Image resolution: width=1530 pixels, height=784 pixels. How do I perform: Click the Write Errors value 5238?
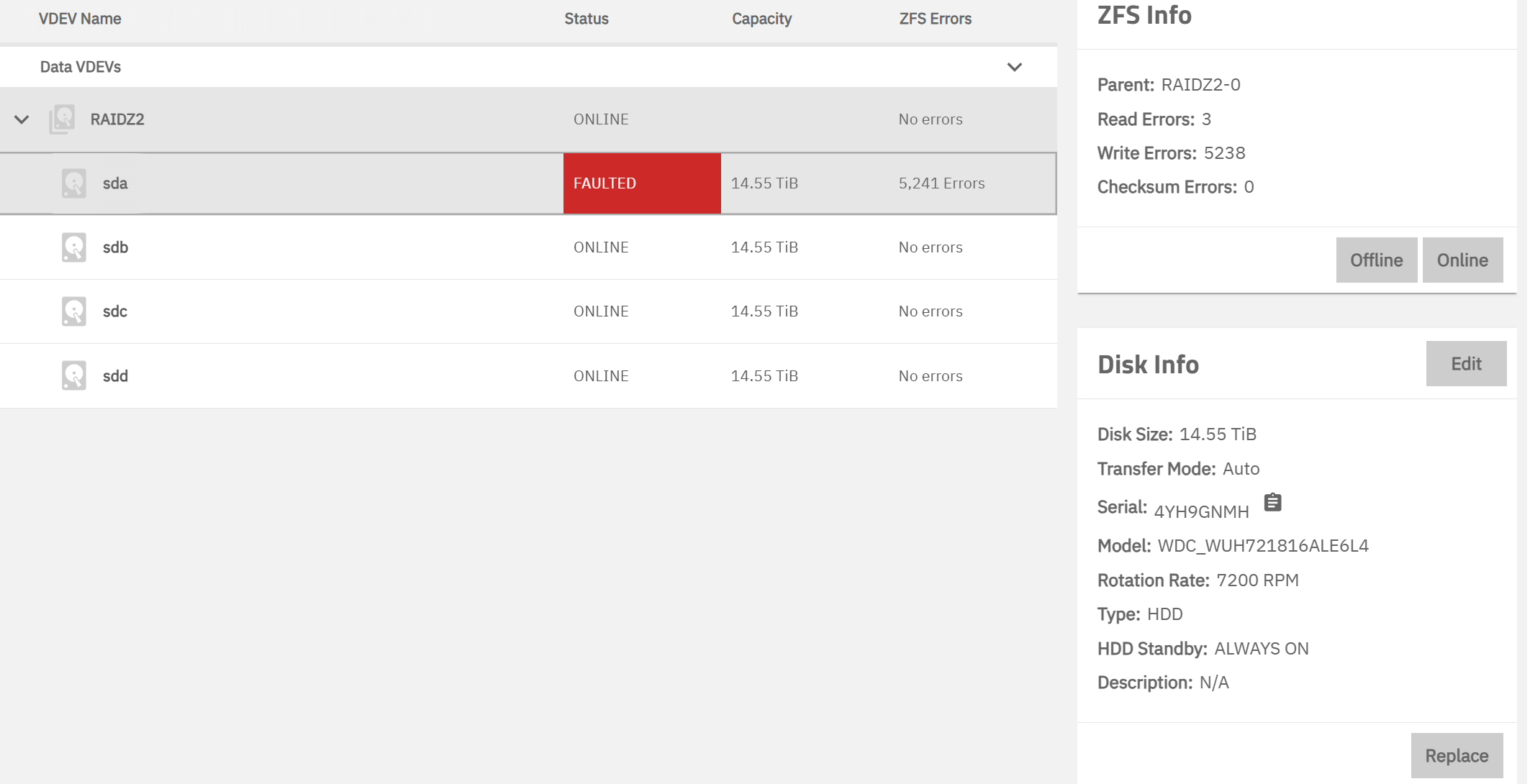point(1224,153)
